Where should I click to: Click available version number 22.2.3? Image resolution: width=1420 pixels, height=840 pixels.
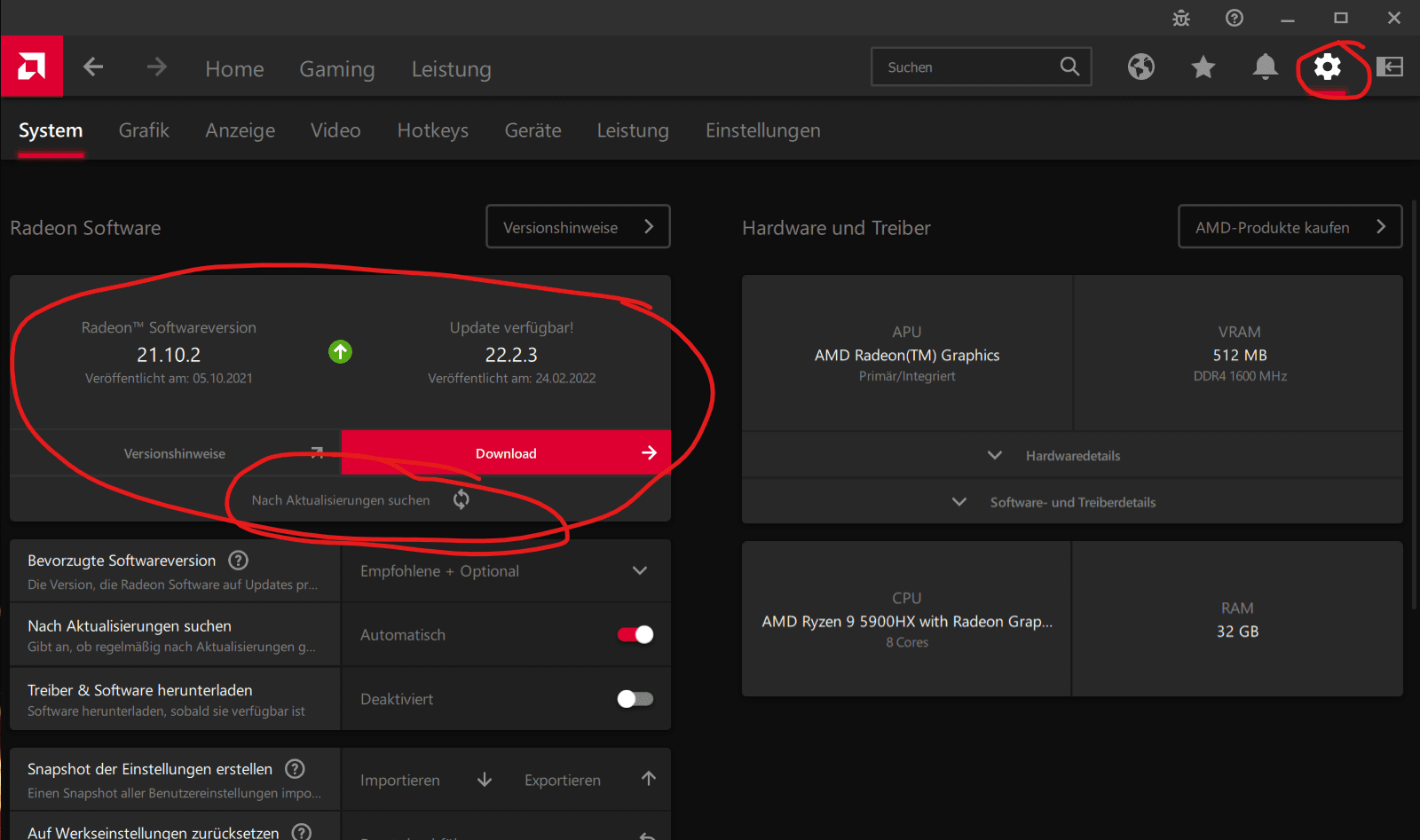pyautogui.click(x=511, y=355)
